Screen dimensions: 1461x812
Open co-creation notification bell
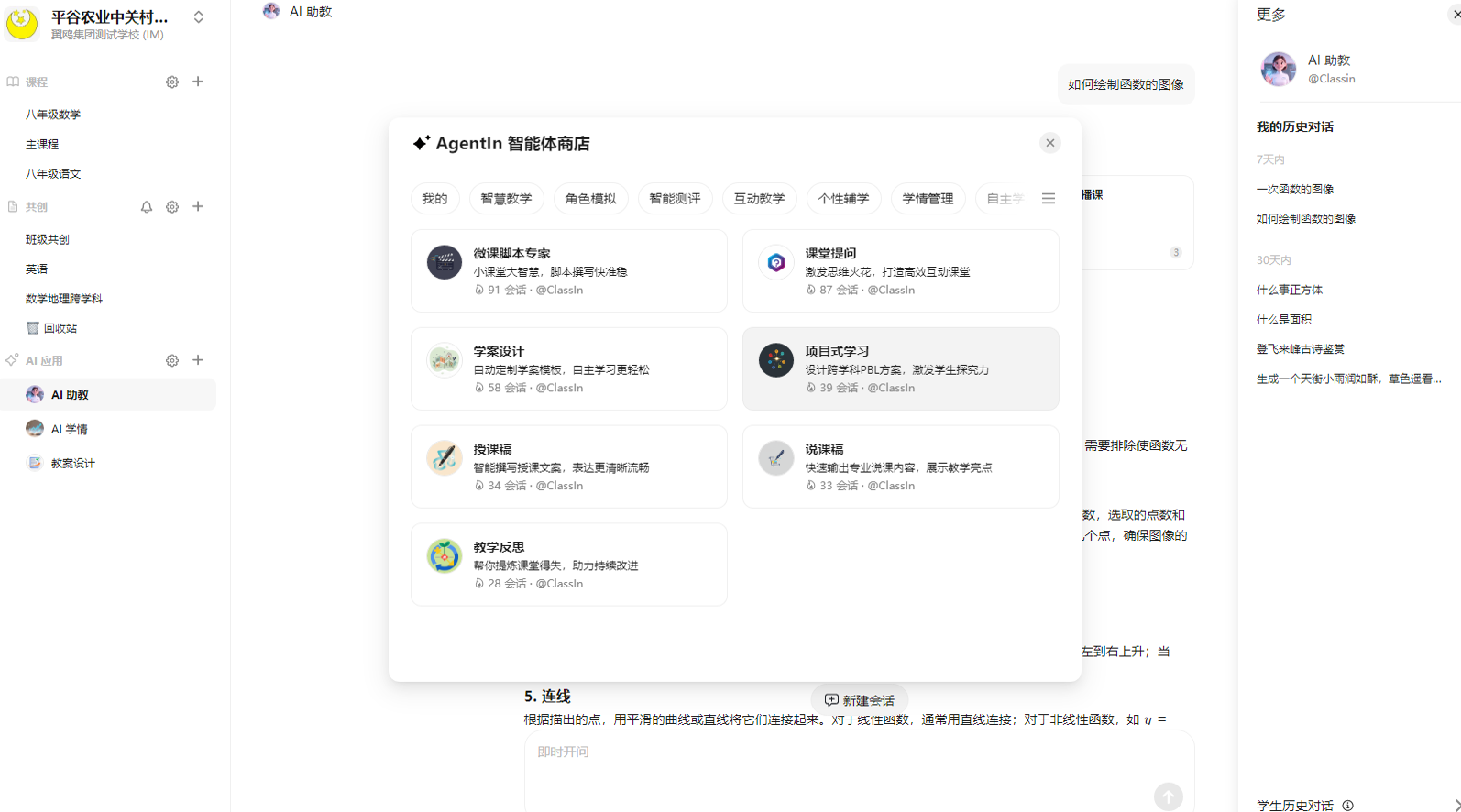pos(147,207)
